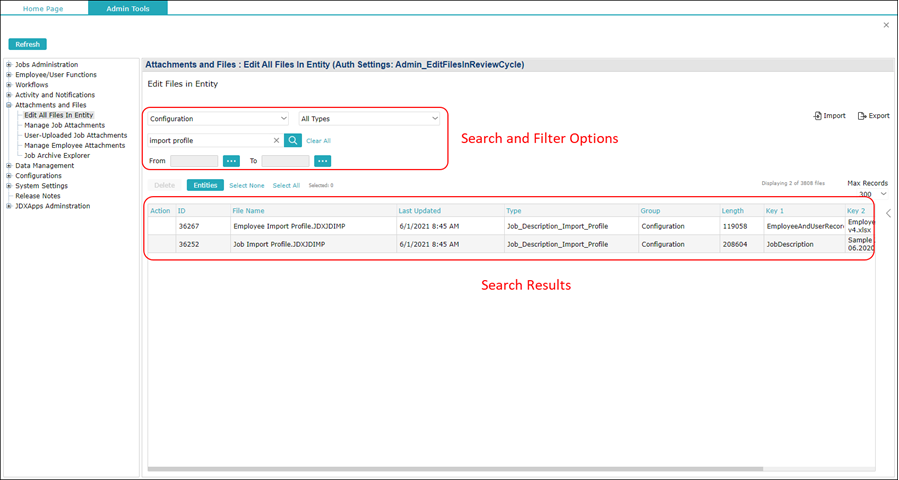Open the From date picker button
Viewport: 899px width, 480px height.
click(231, 161)
